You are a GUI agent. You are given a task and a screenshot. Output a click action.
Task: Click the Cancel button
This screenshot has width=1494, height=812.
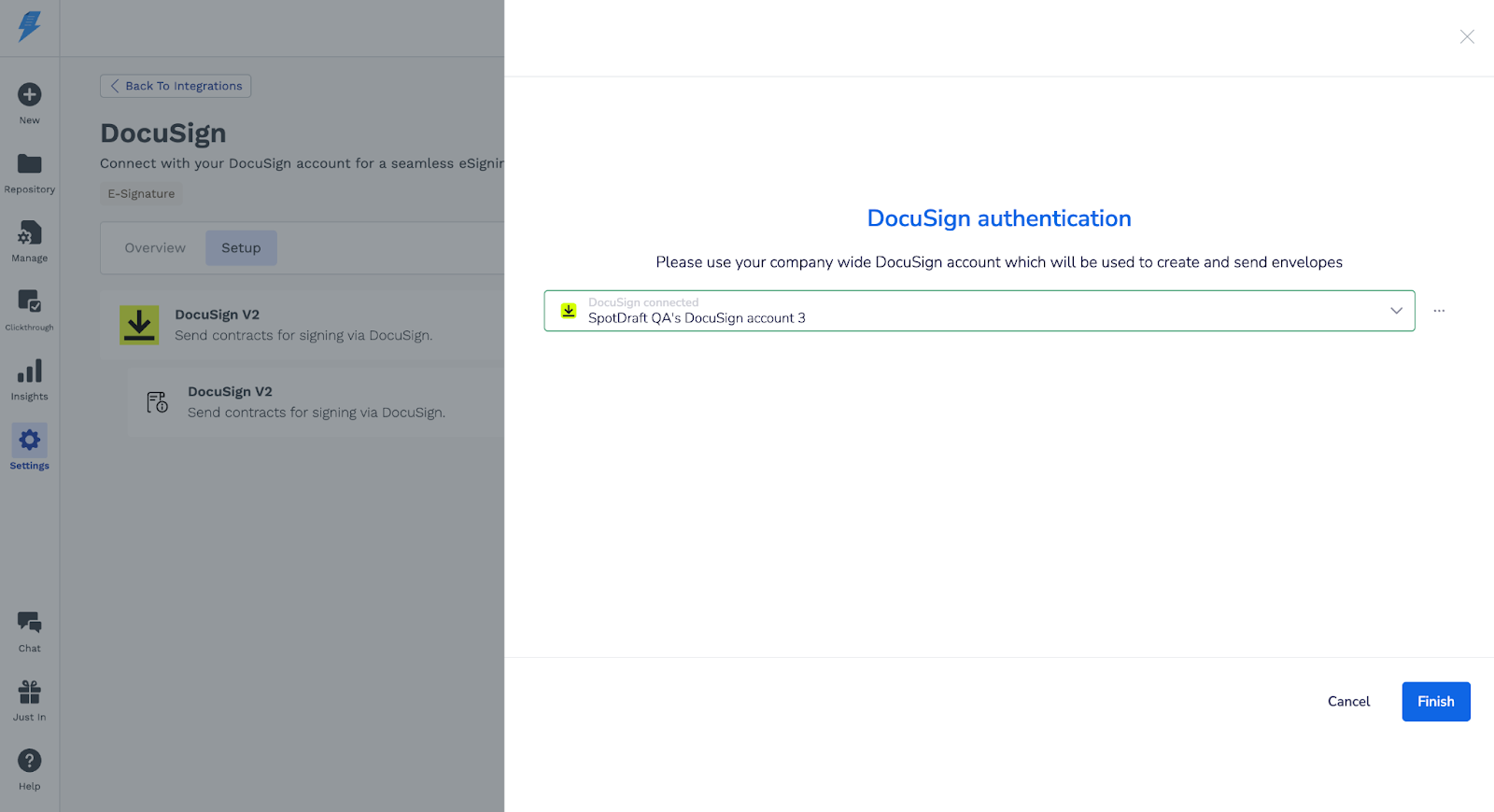[x=1348, y=702]
